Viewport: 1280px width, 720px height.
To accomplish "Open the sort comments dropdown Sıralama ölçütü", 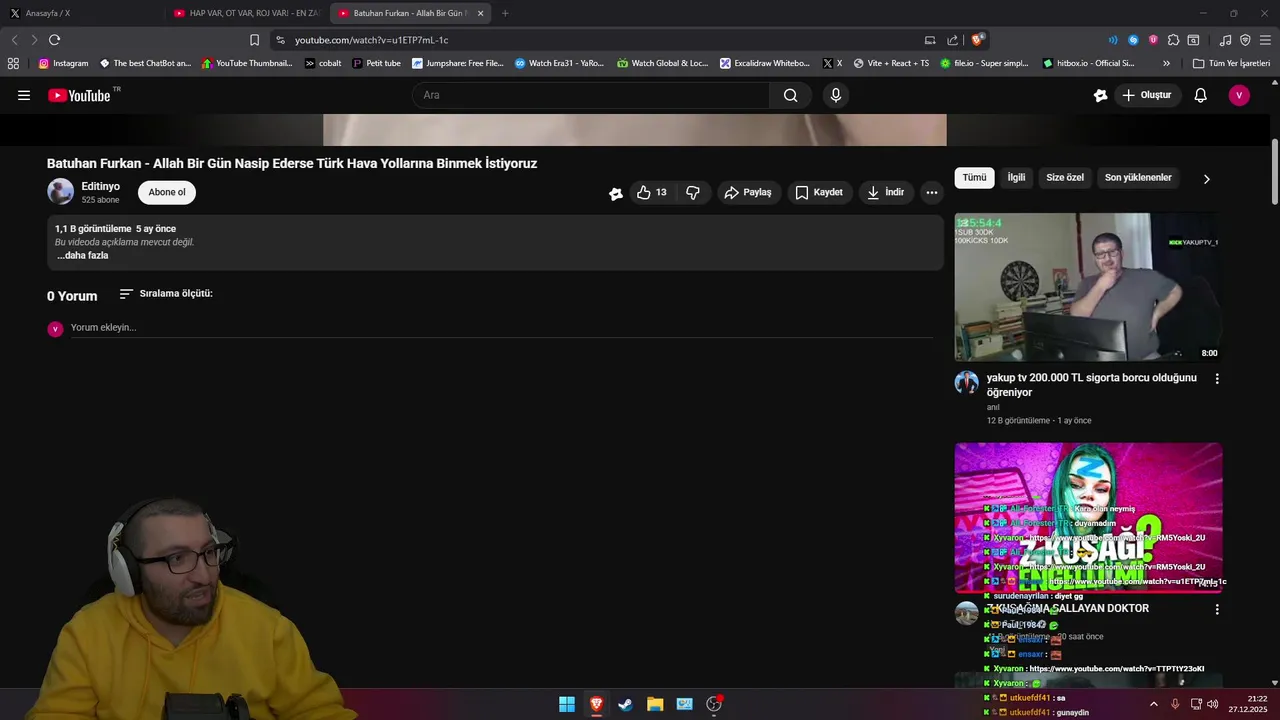I will click(166, 294).
